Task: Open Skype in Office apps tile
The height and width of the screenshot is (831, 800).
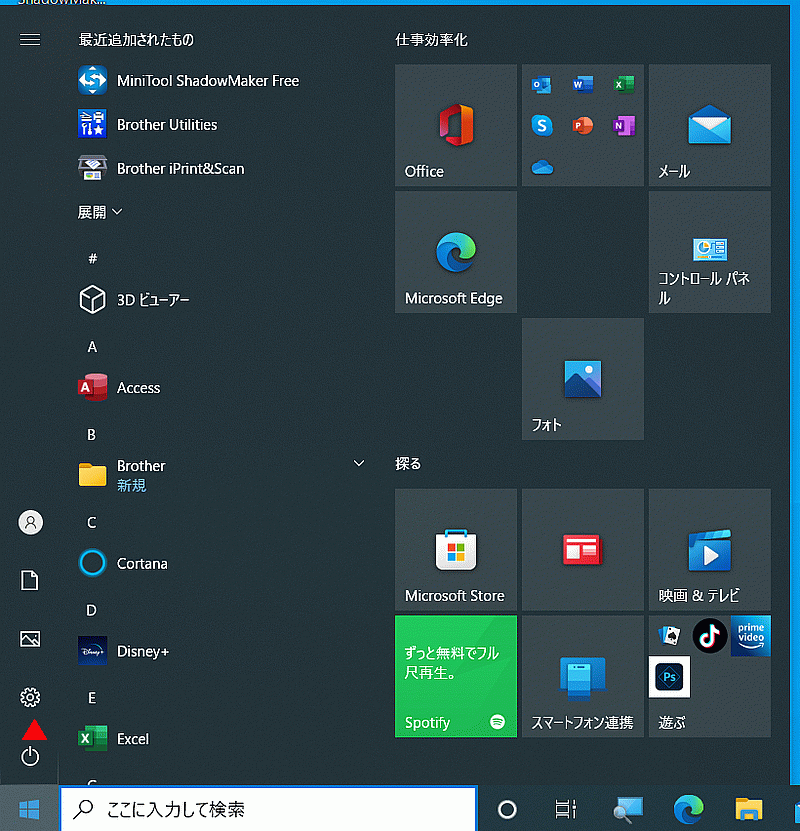Action: 541,126
